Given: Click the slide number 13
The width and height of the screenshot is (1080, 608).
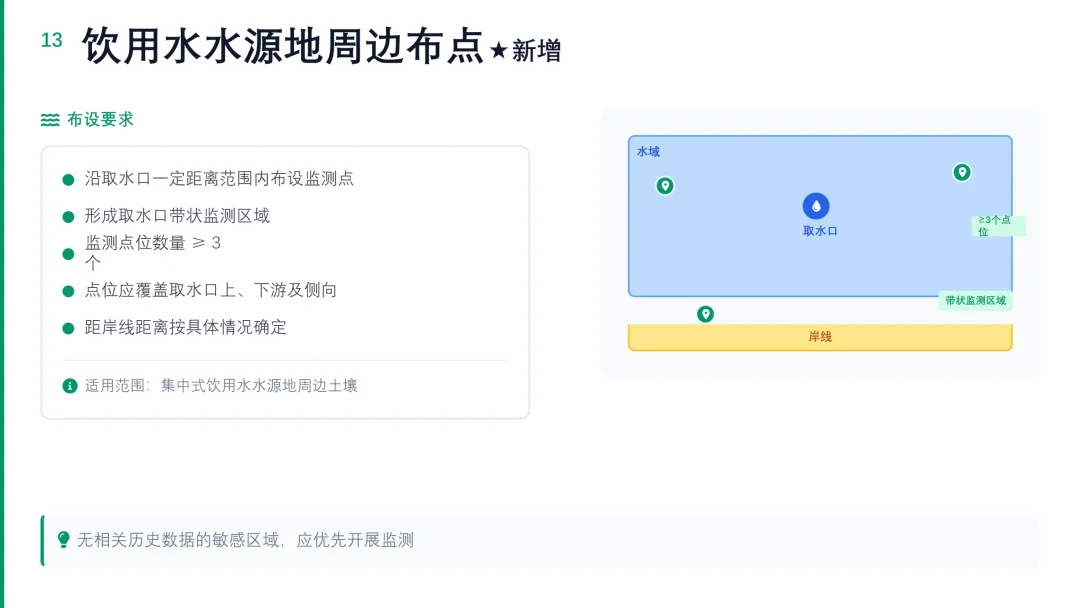Looking at the screenshot, I should point(52,41).
